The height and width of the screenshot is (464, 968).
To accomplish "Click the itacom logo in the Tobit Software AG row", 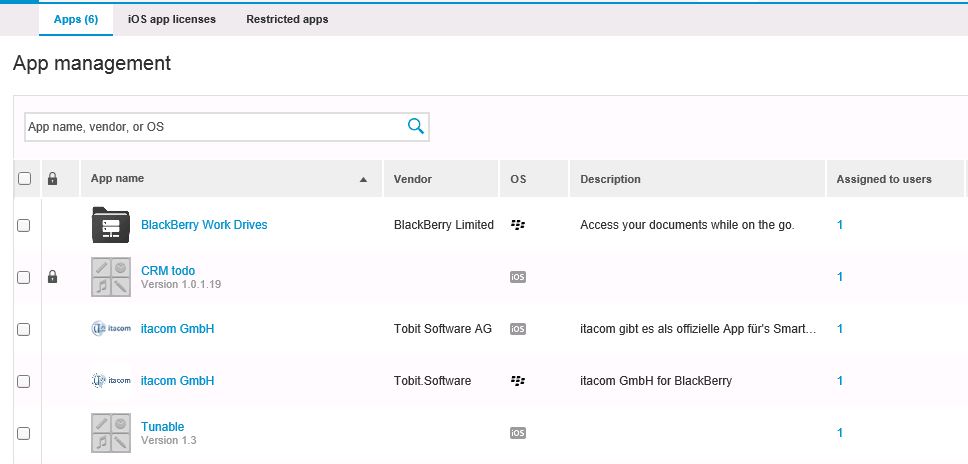I will click(111, 329).
